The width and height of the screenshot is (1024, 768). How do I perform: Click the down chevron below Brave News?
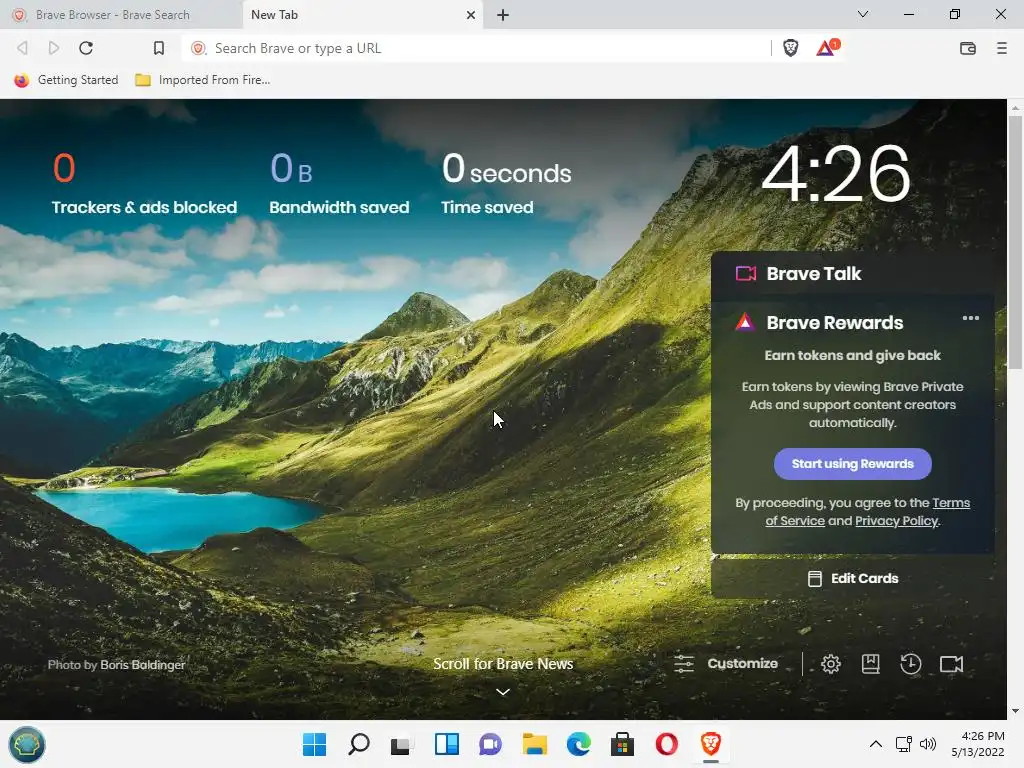[x=502, y=691]
